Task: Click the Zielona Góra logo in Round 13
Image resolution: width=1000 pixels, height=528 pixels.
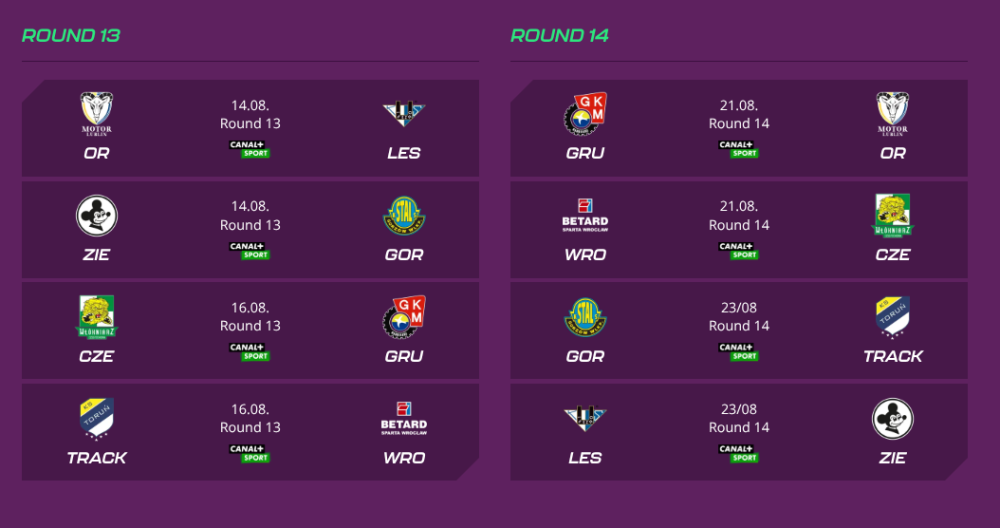Action: pos(97,216)
